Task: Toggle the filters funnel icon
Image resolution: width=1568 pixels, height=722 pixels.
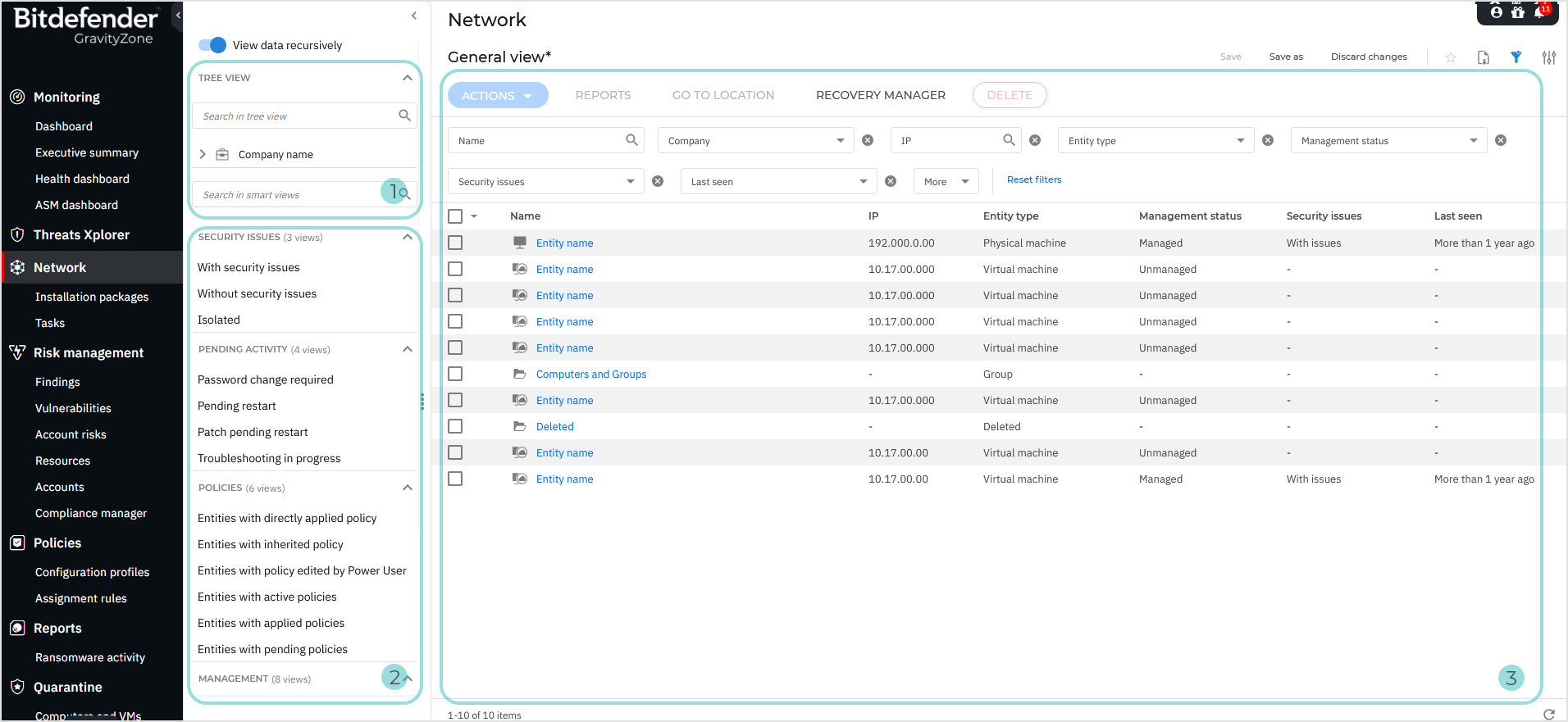Action: (x=1516, y=57)
